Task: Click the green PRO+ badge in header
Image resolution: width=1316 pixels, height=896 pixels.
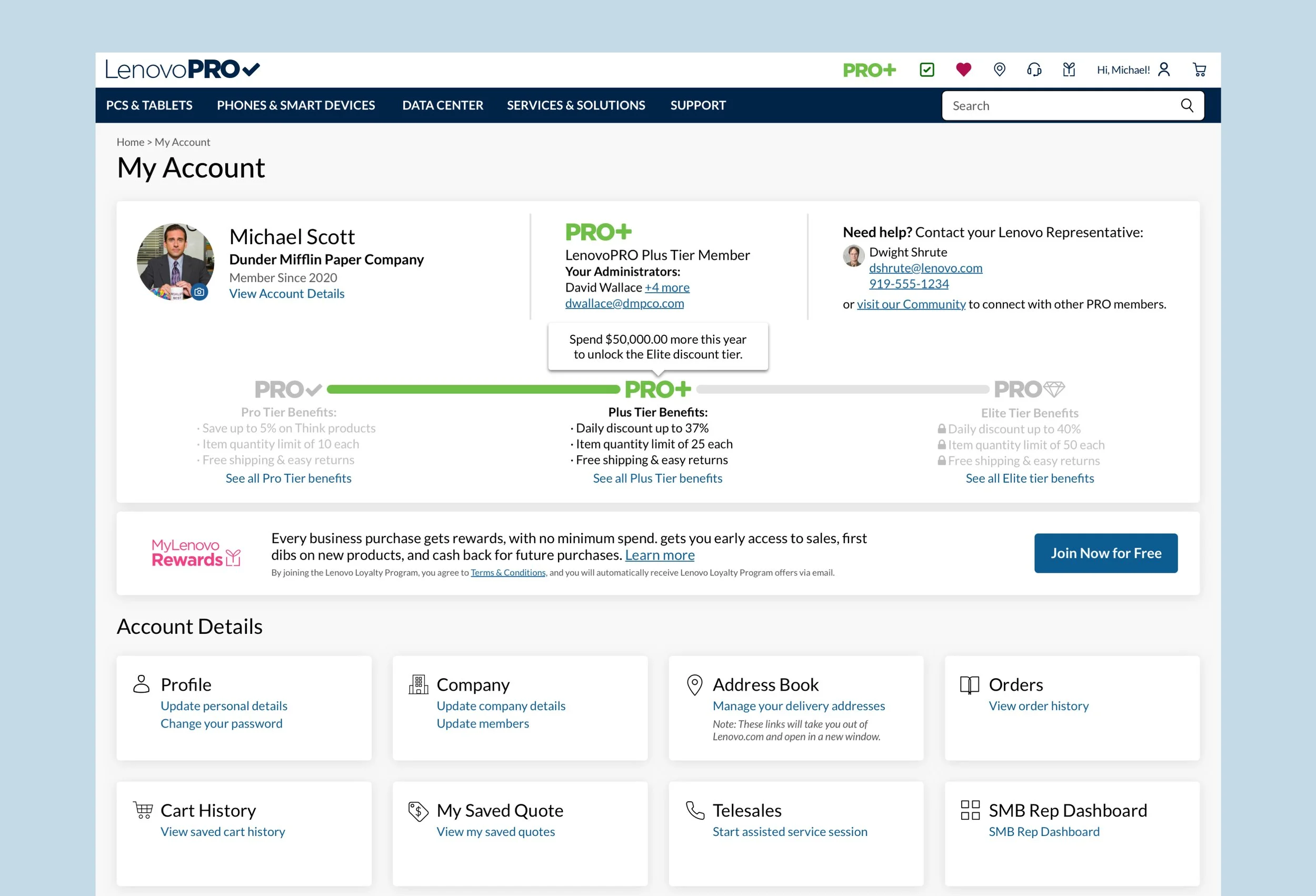Action: [x=869, y=70]
